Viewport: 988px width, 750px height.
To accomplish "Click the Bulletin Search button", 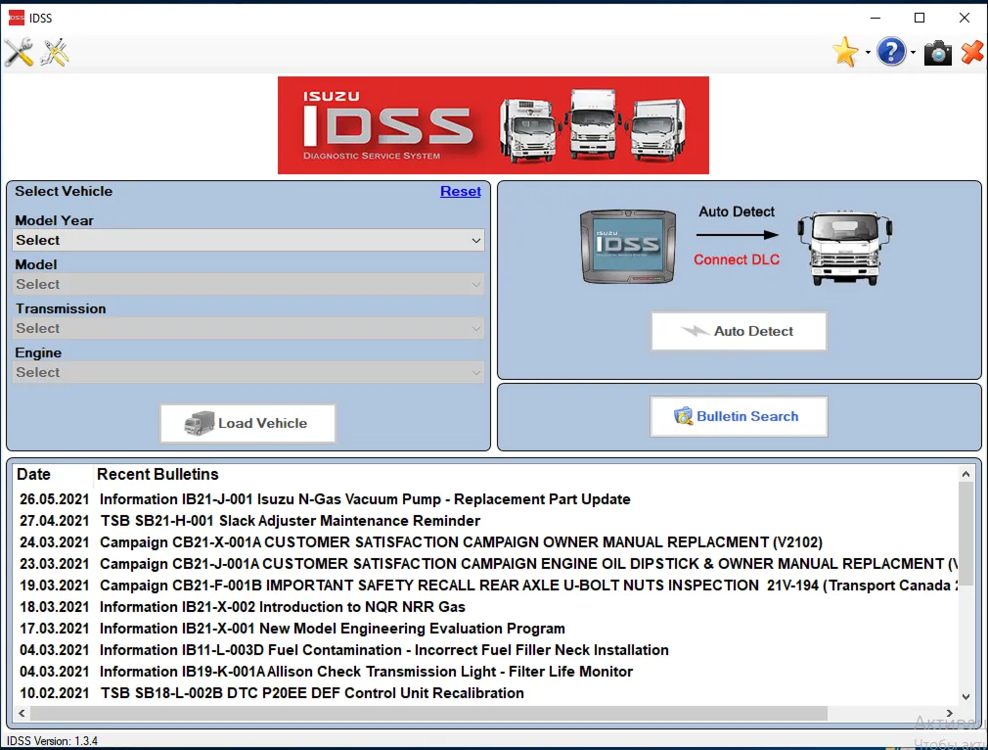I will tap(738, 416).
